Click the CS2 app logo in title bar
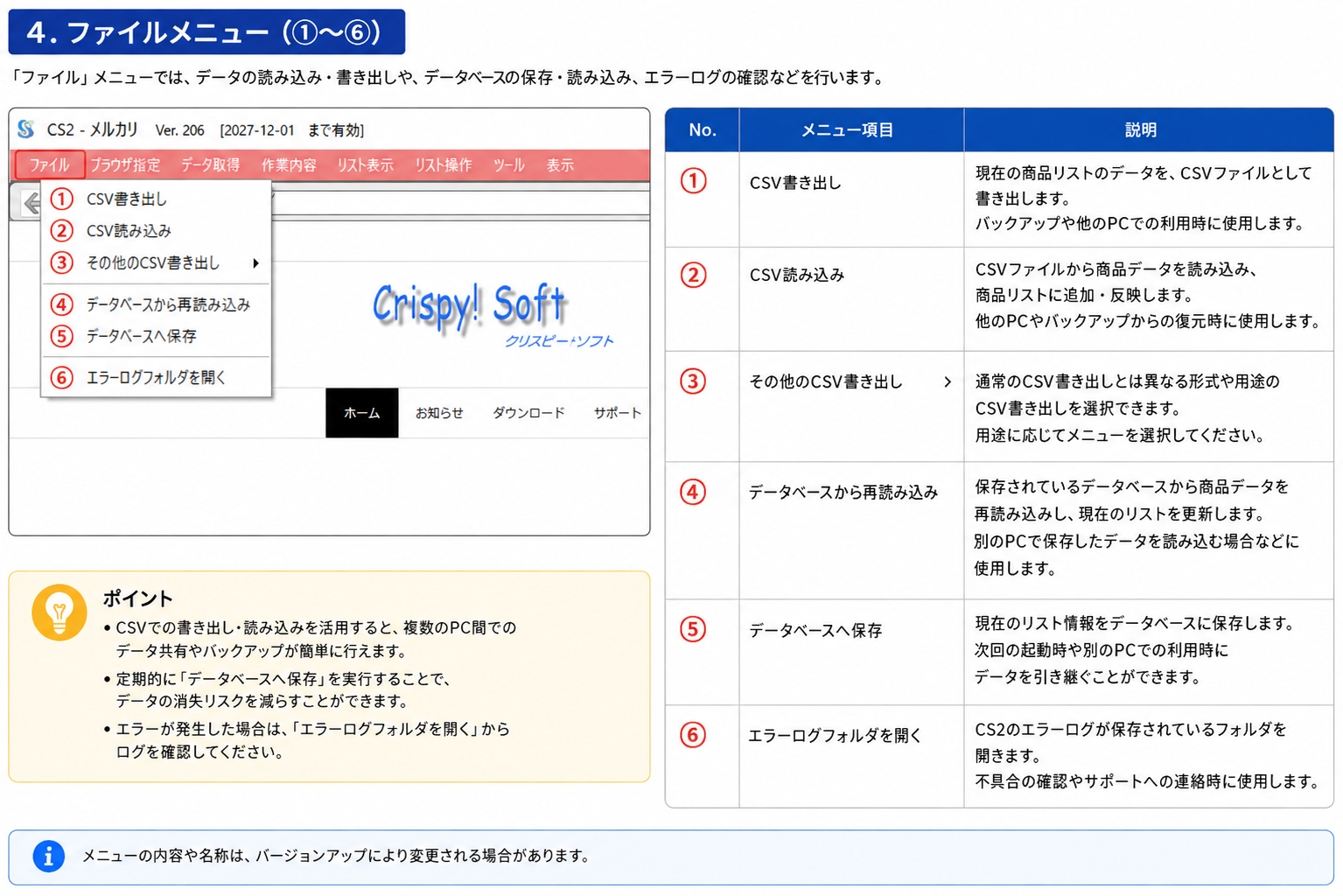The width and height of the screenshot is (1343, 896). click(26, 129)
